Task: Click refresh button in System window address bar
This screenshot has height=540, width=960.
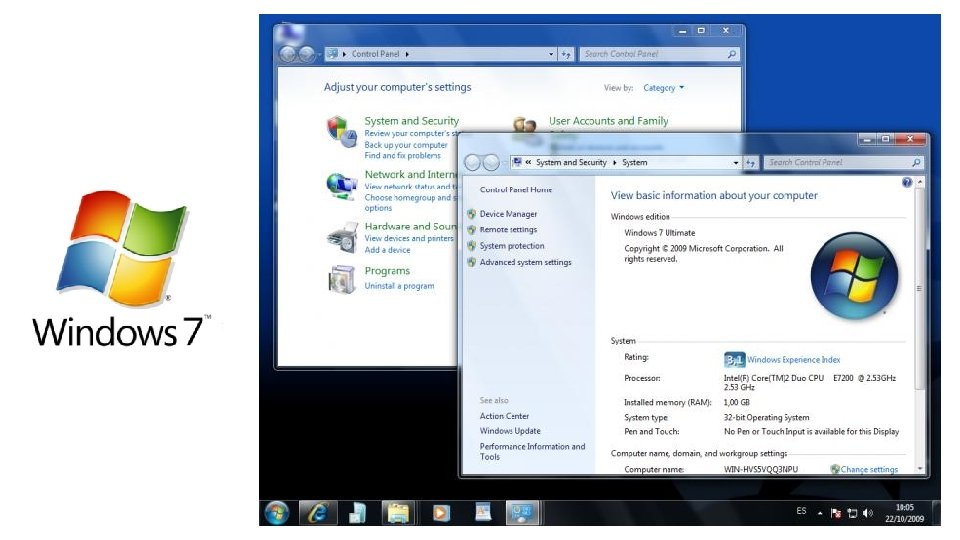Action: pyautogui.click(x=751, y=163)
